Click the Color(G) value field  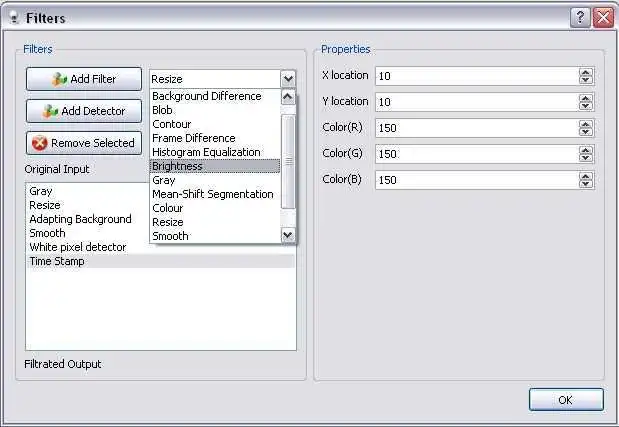[477, 154]
